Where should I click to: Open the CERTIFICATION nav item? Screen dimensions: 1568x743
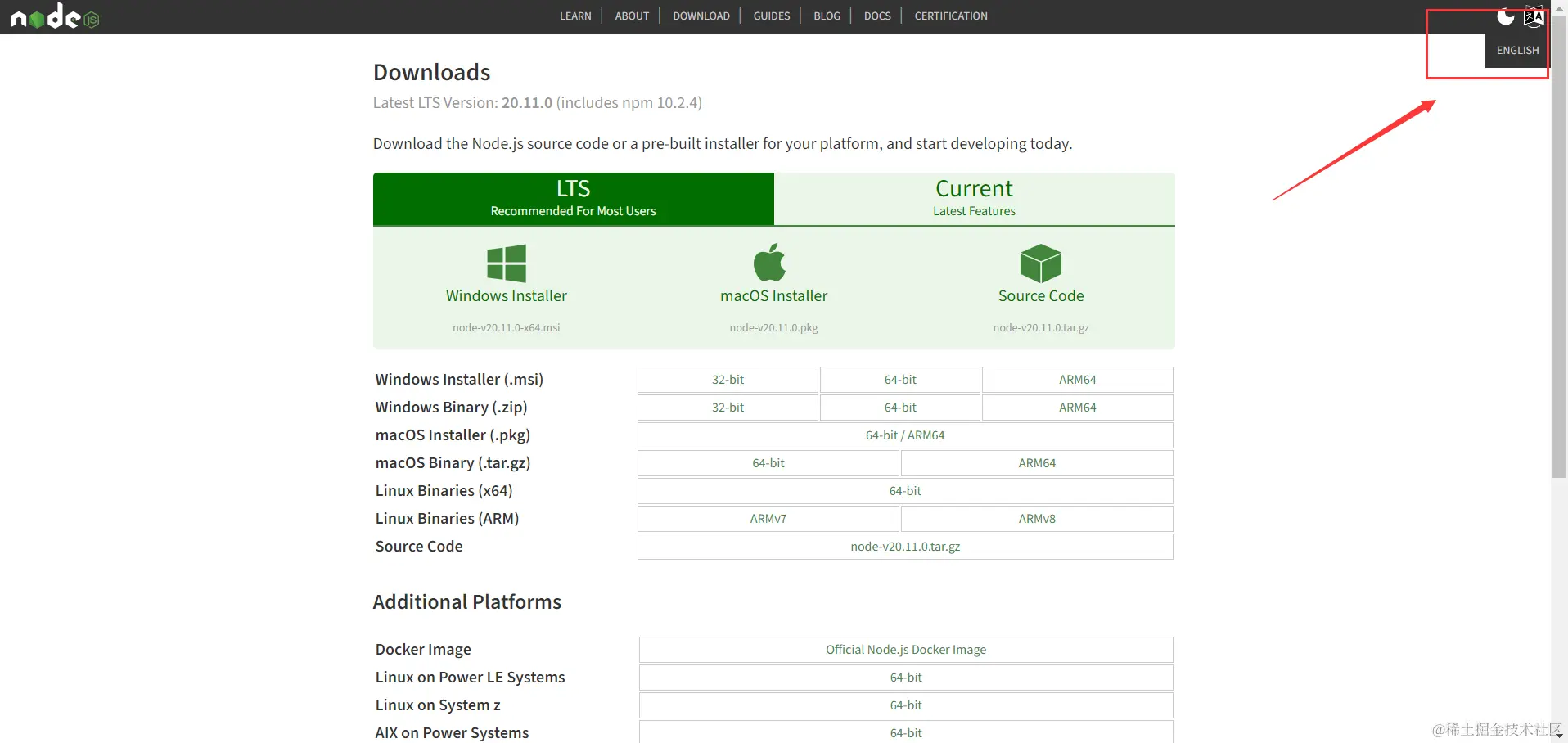tap(951, 16)
